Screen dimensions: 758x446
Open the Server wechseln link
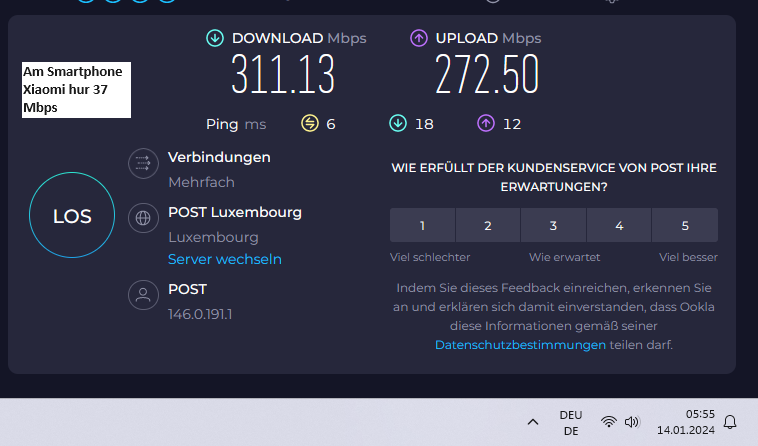coord(225,259)
